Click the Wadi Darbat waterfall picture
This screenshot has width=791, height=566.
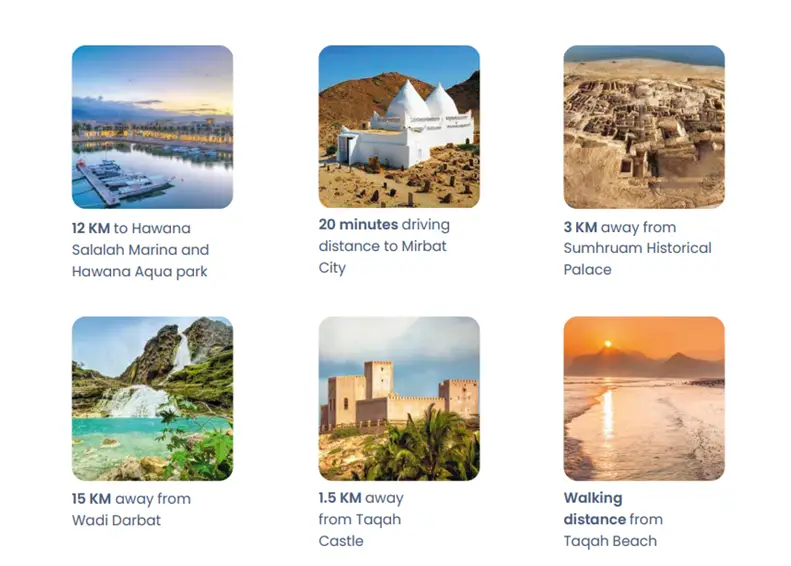152,398
